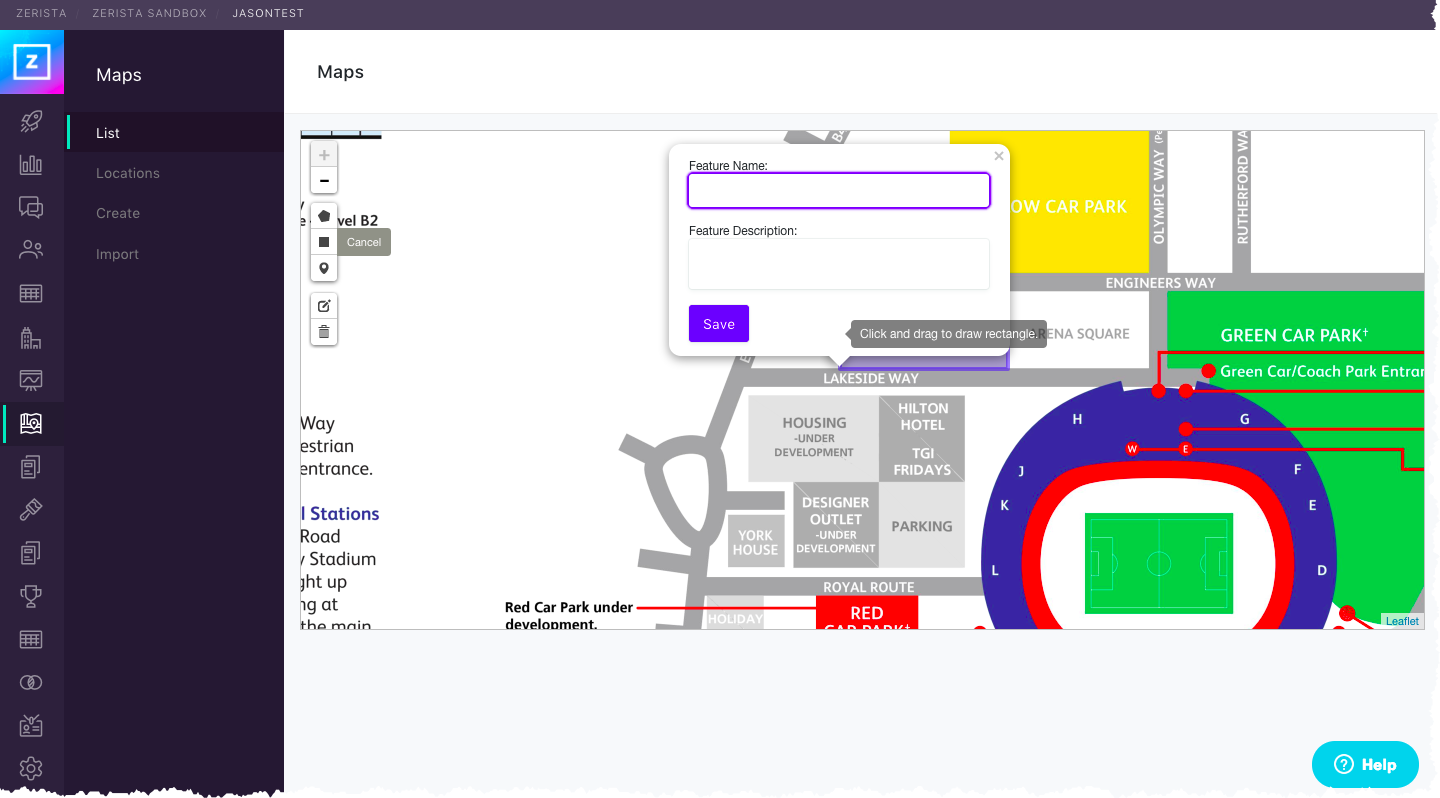Open the rocket launch icon in sidebar

(31, 122)
